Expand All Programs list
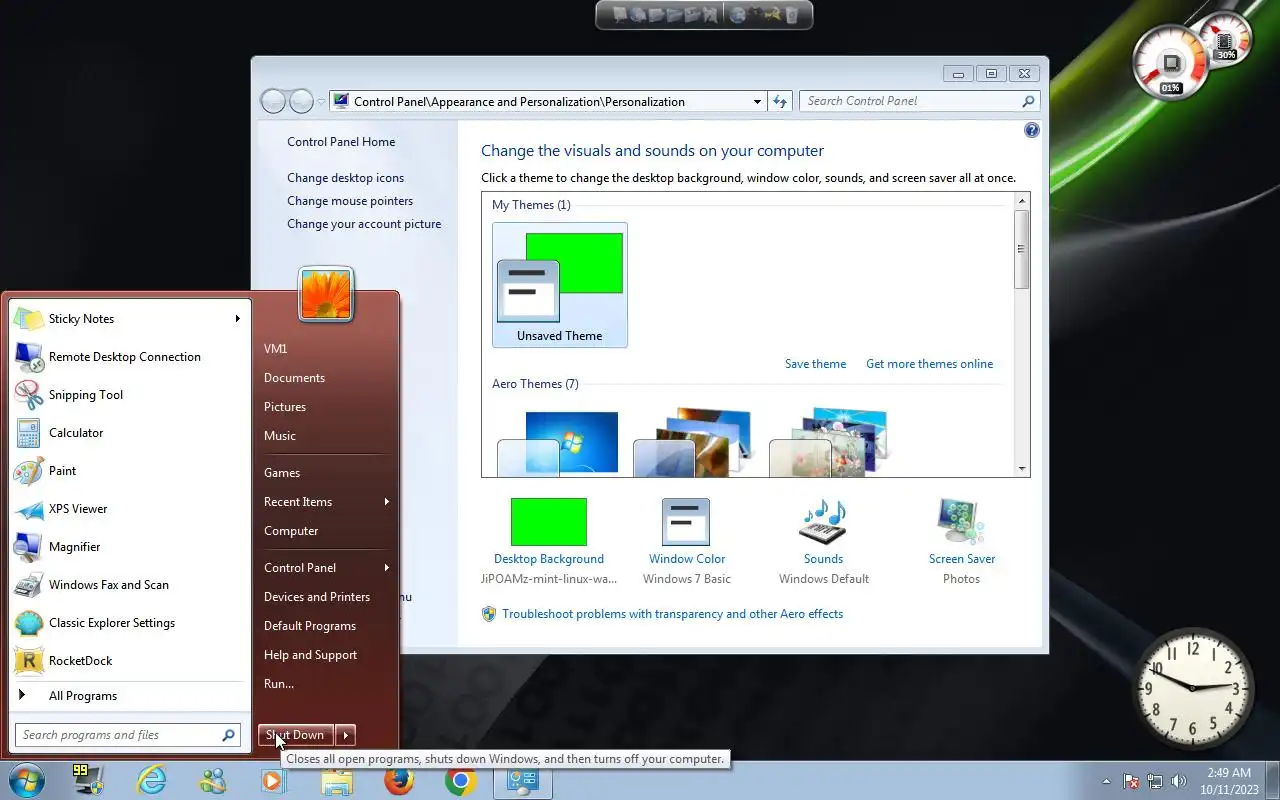Screen dimensions: 1280x800 [128, 696]
